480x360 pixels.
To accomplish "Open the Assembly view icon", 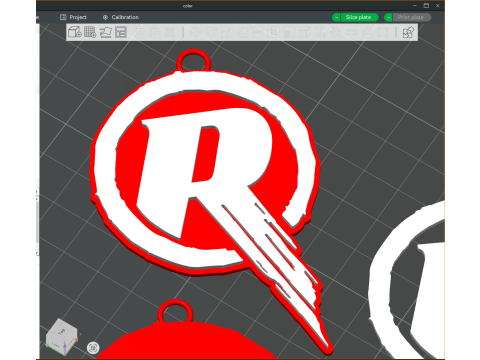I will [x=409, y=32].
